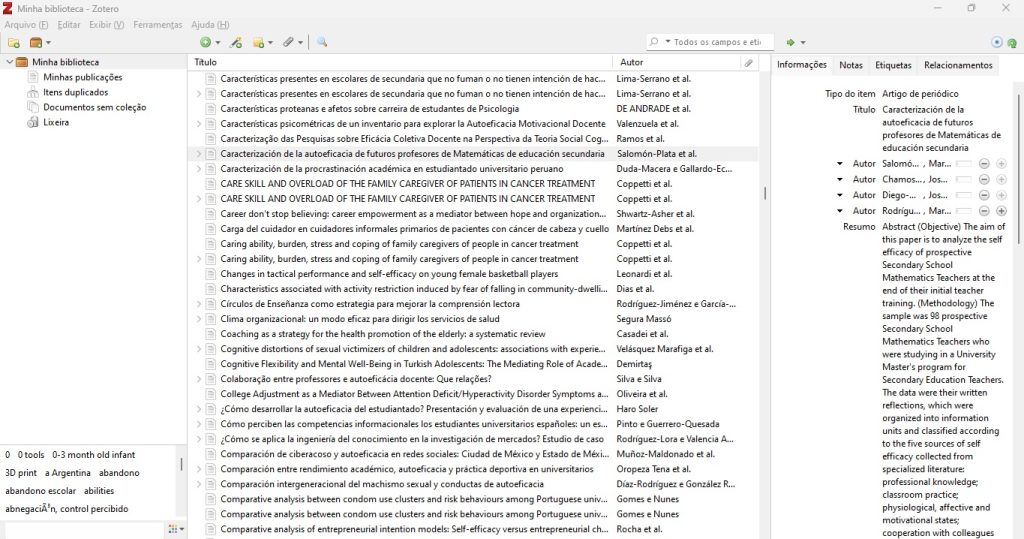Remove author Diego-… with its minus button
The height and width of the screenshot is (539, 1024).
pyautogui.click(x=984, y=195)
